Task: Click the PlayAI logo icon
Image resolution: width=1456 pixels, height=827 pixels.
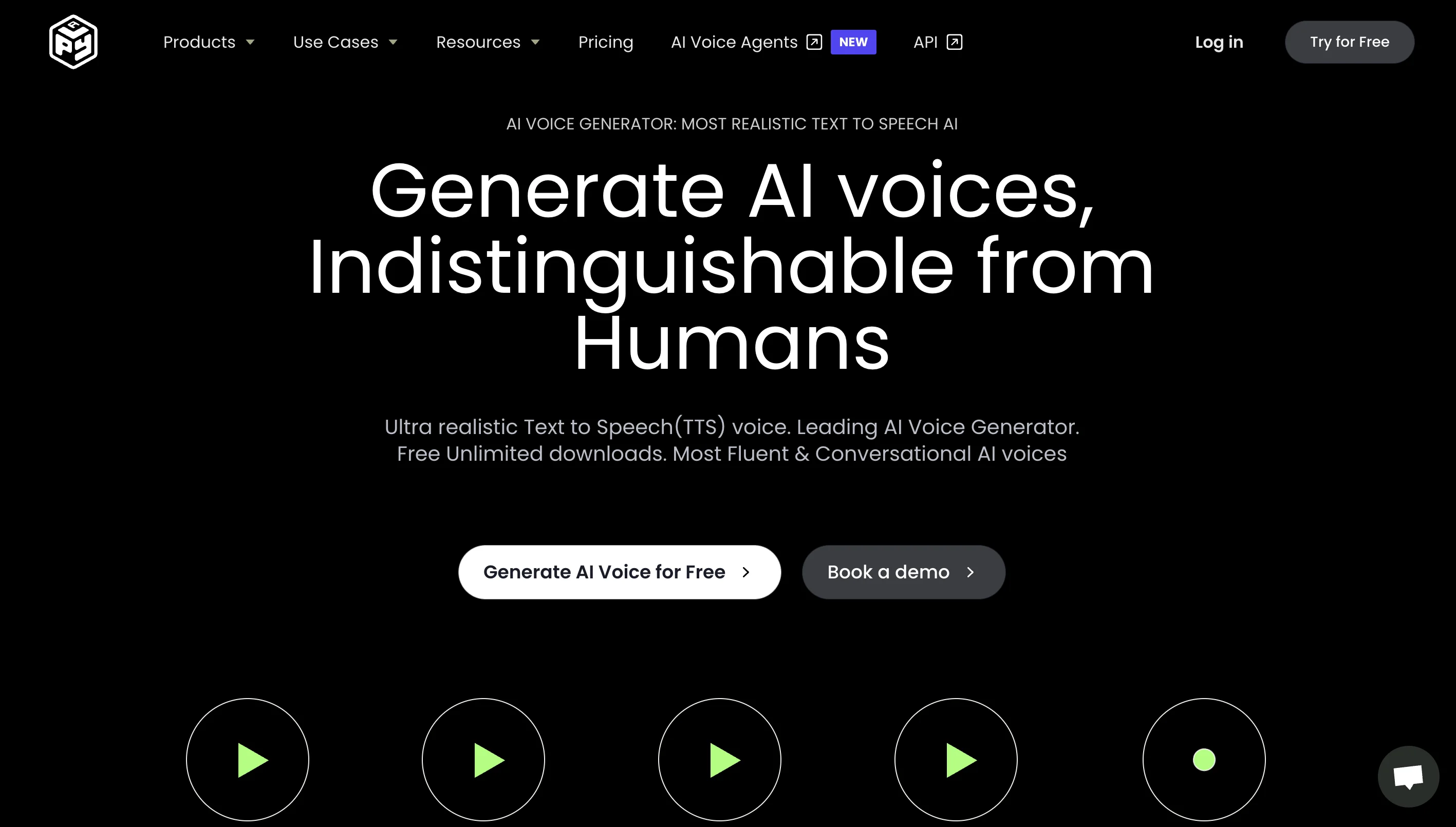Action: (x=74, y=42)
